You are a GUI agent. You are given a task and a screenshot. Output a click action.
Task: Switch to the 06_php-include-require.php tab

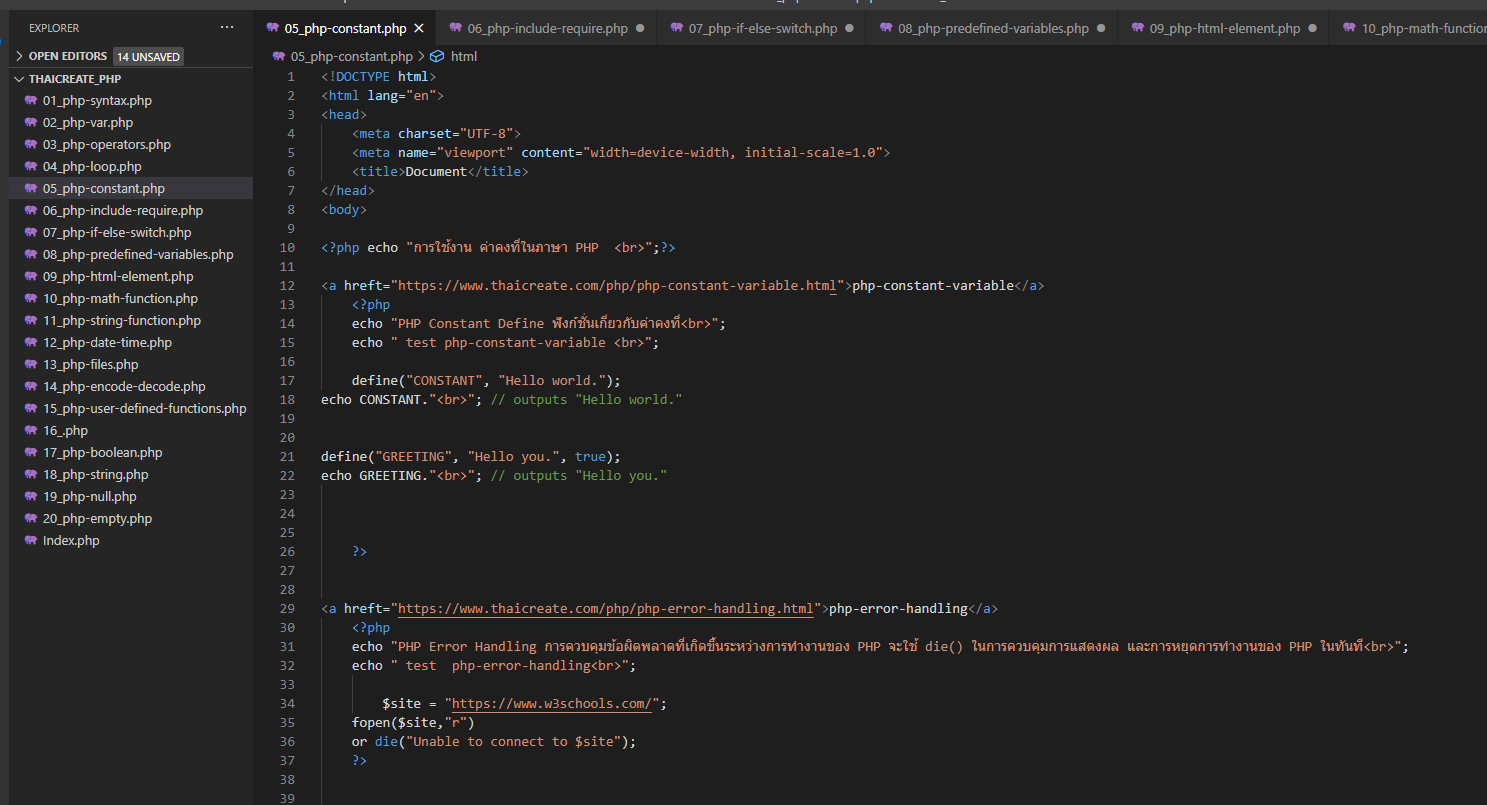point(547,28)
